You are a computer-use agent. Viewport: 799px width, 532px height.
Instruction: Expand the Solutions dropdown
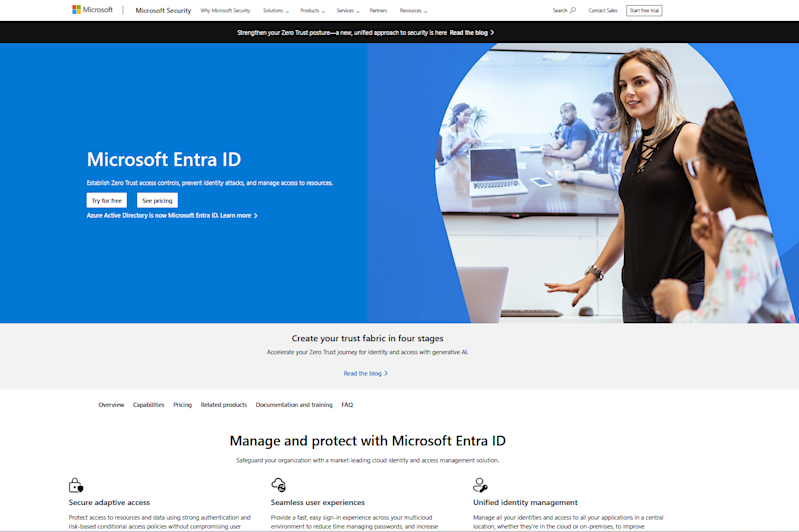click(x=276, y=10)
